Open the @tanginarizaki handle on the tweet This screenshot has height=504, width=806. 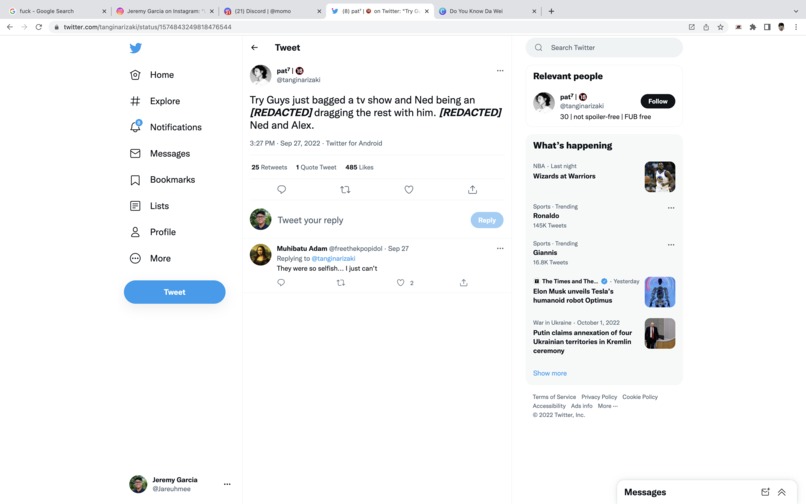coord(298,80)
